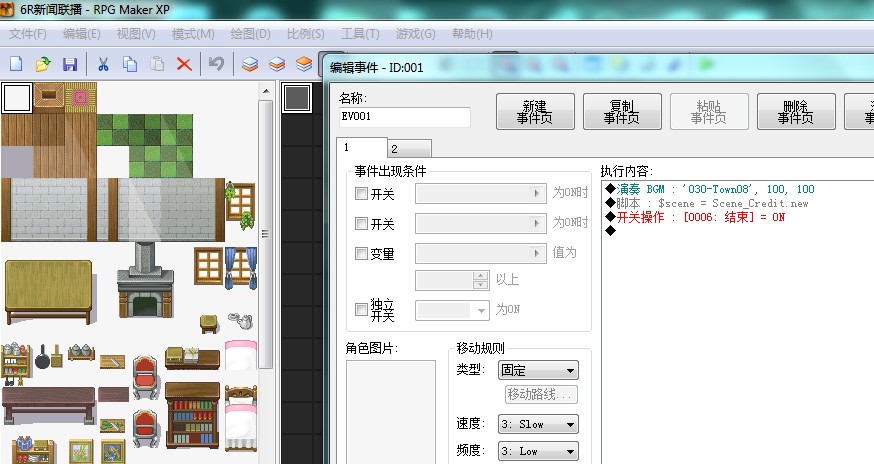Open the 变量 variable selector

(480, 254)
